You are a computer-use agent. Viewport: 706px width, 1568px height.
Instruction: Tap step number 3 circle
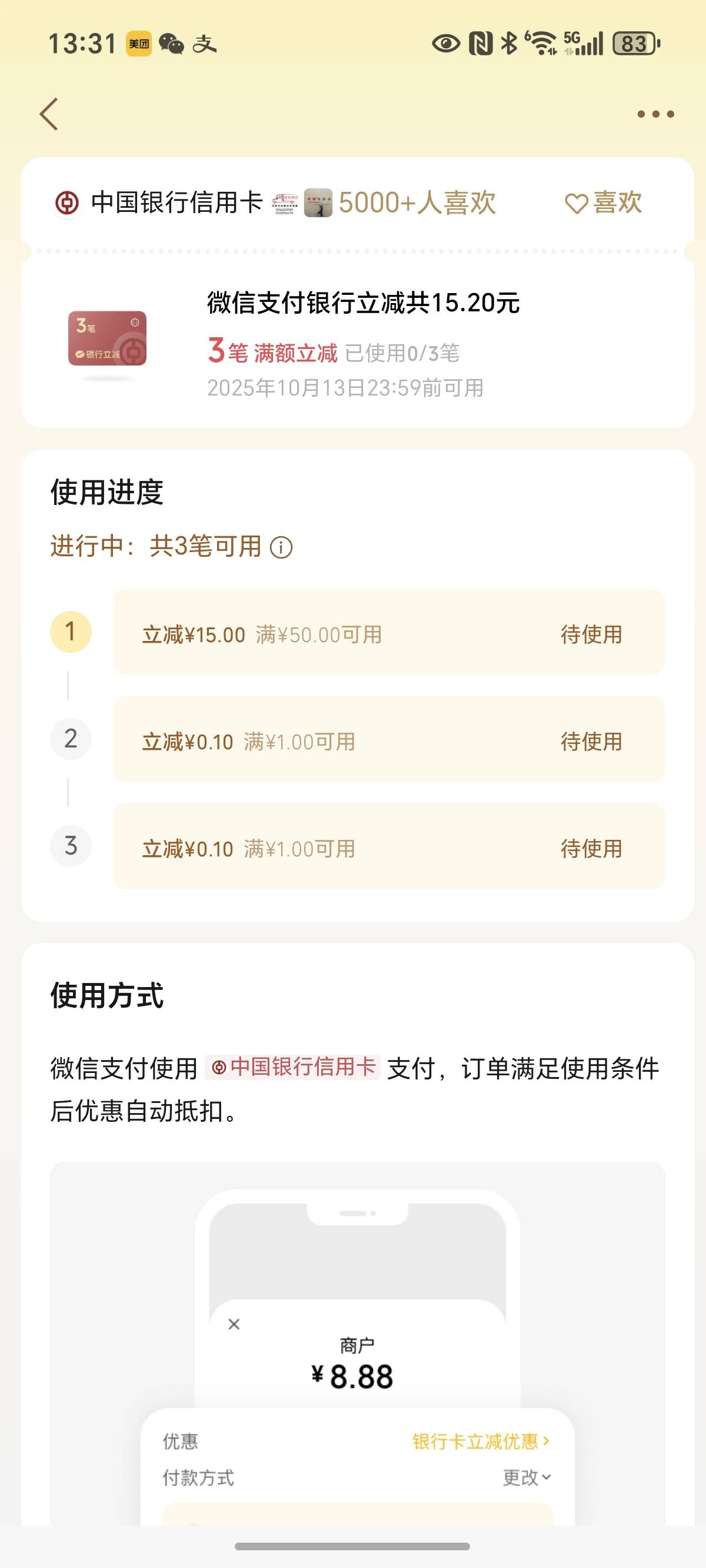point(71,846)
